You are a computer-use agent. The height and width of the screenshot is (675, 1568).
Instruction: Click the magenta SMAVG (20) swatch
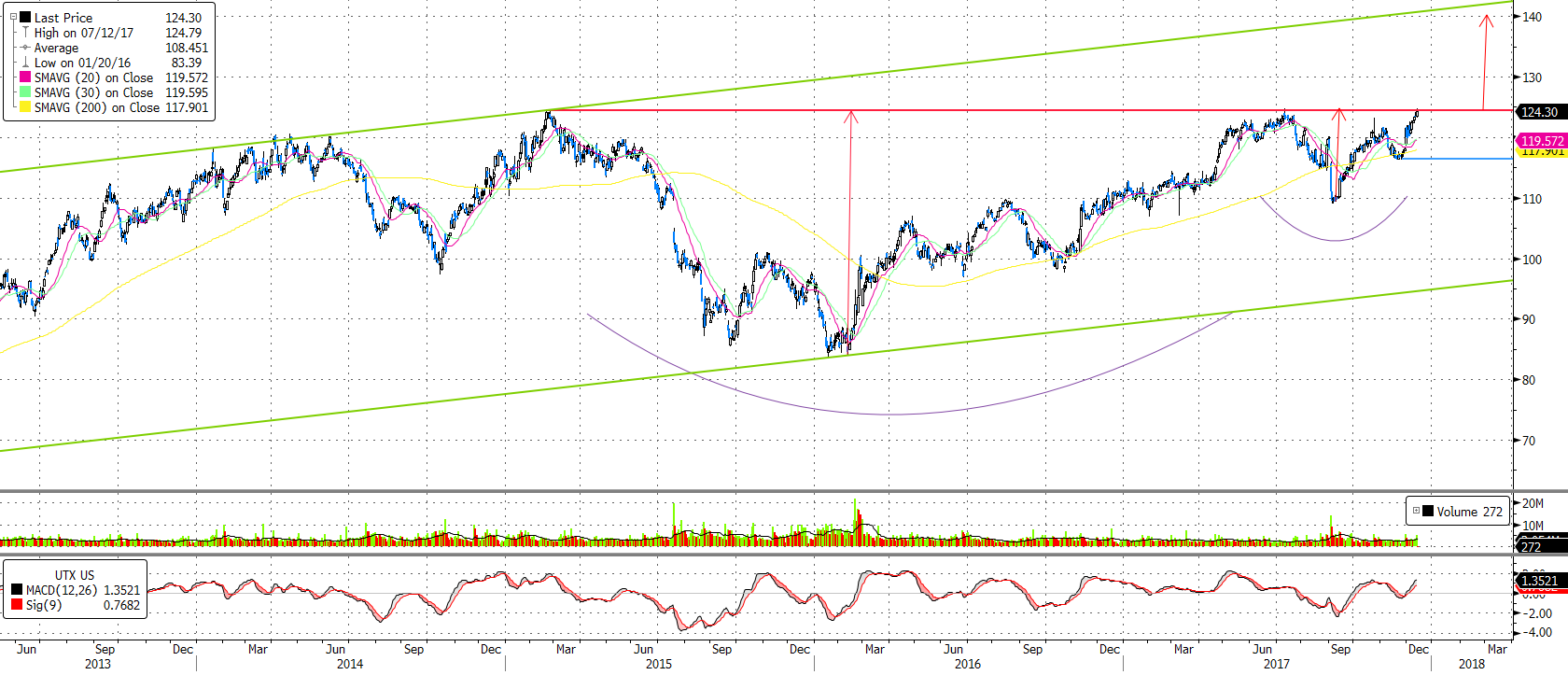pos(25,77)
